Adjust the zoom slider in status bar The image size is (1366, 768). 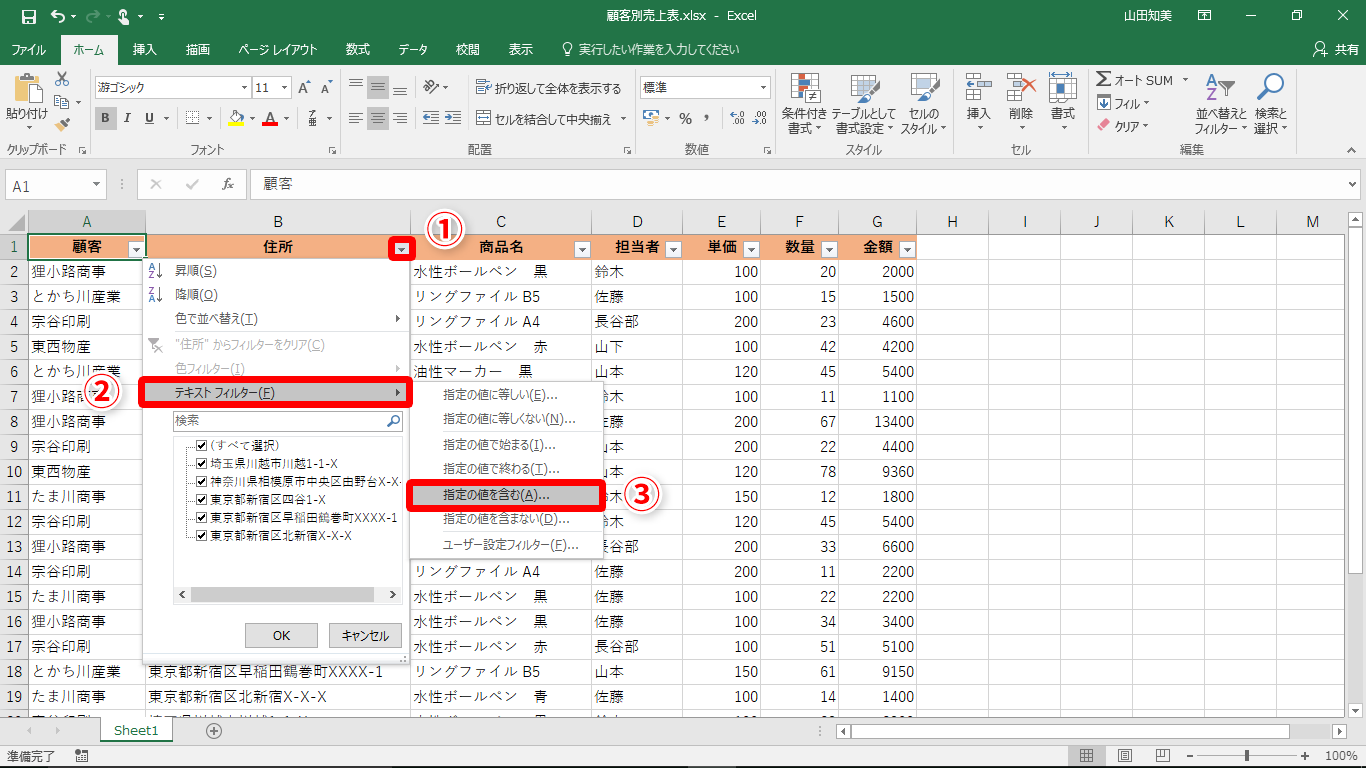[1248, 756]
